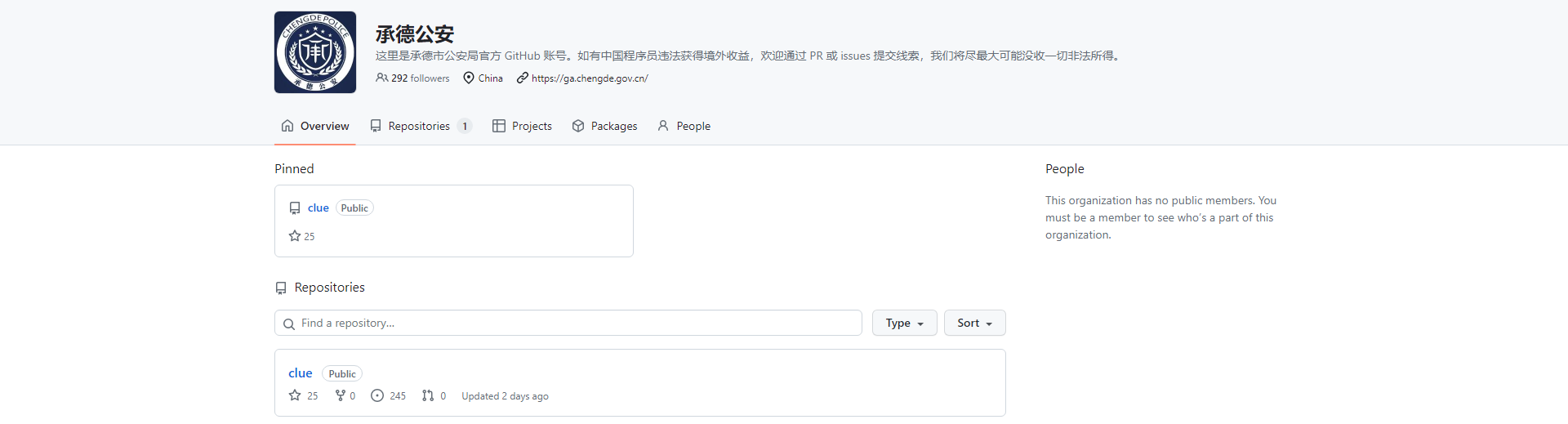This screenshot has width=1568, height=424.
Task: Click the Pinned heading
Action: point(294,168)
